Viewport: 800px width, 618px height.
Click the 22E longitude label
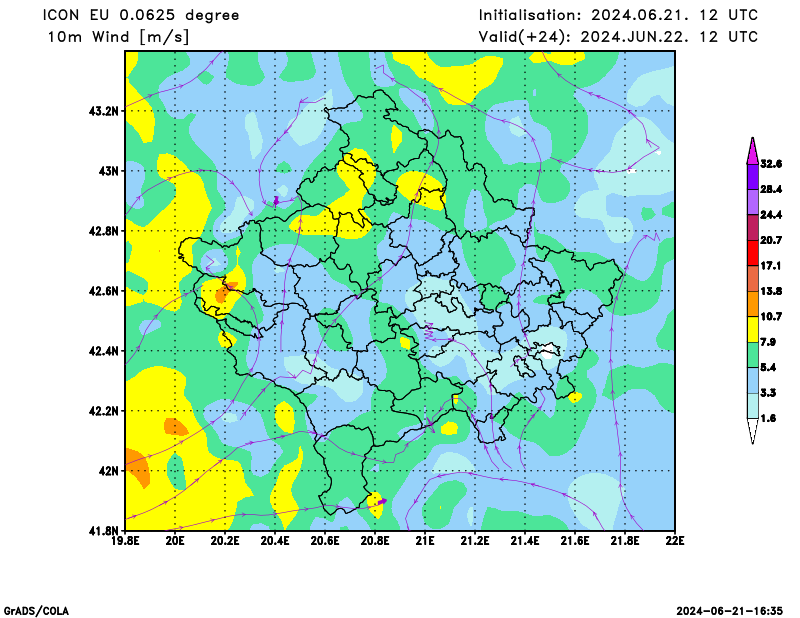(x=675, y=541)
